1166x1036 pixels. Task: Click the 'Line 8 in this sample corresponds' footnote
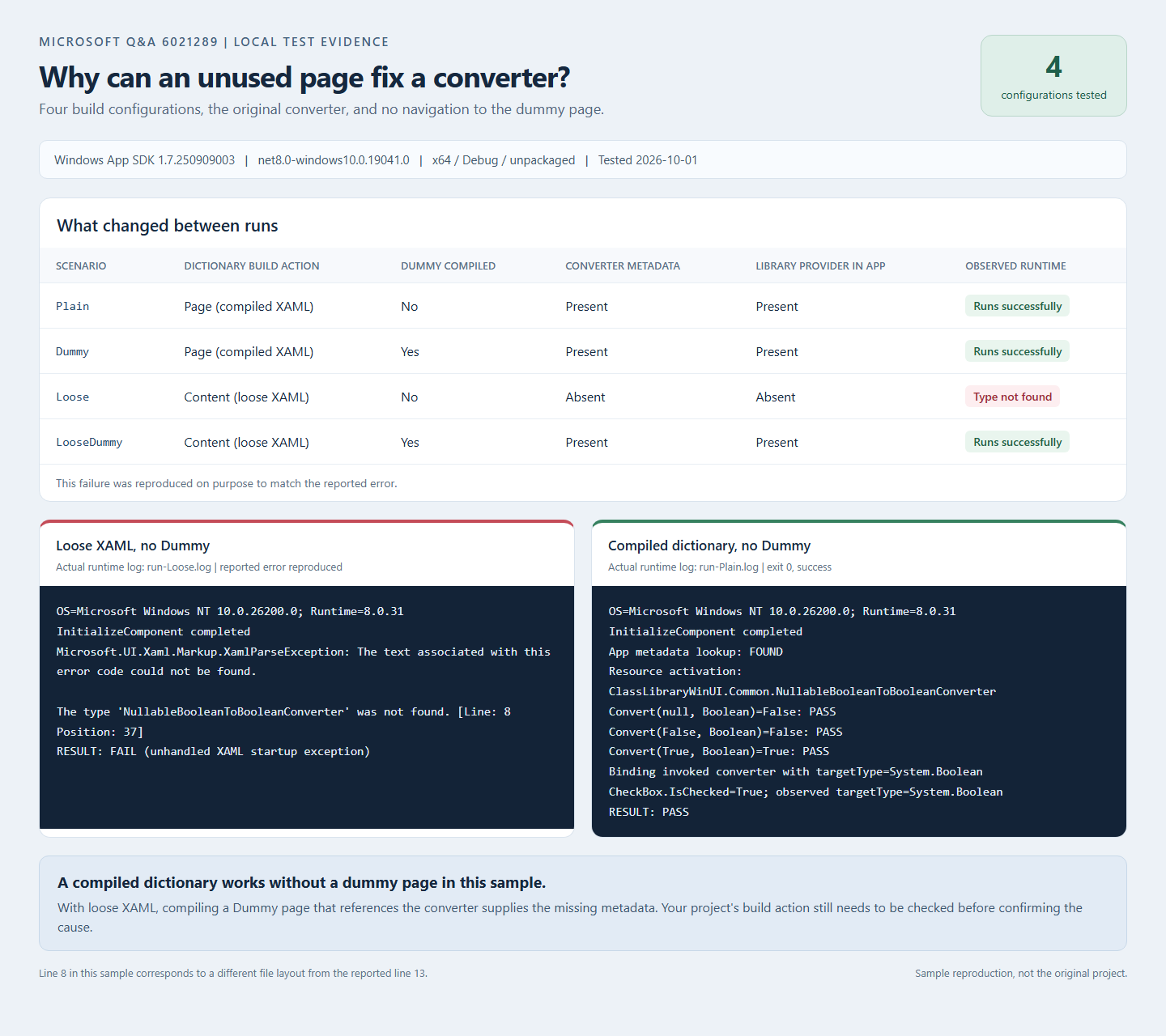pos(233,973)
